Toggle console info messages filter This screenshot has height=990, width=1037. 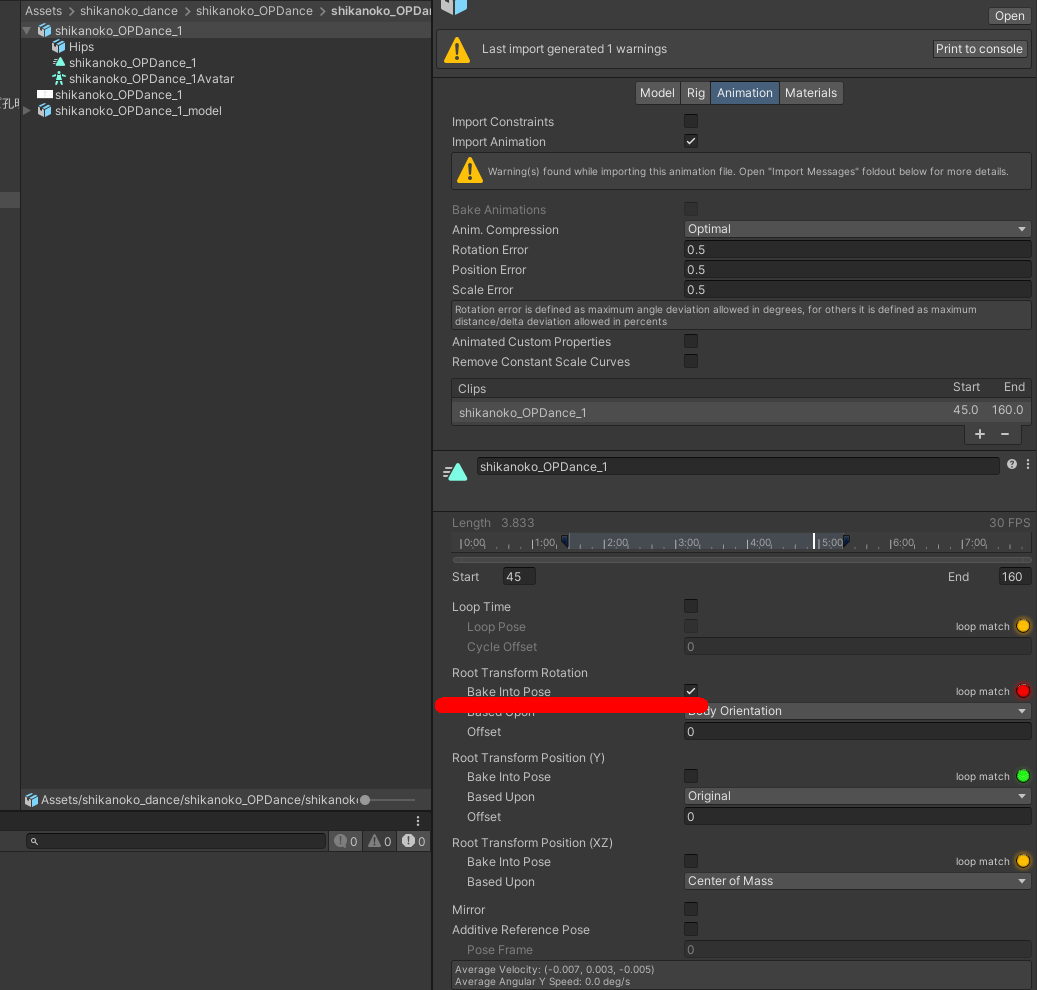click(x=346, y=841)
